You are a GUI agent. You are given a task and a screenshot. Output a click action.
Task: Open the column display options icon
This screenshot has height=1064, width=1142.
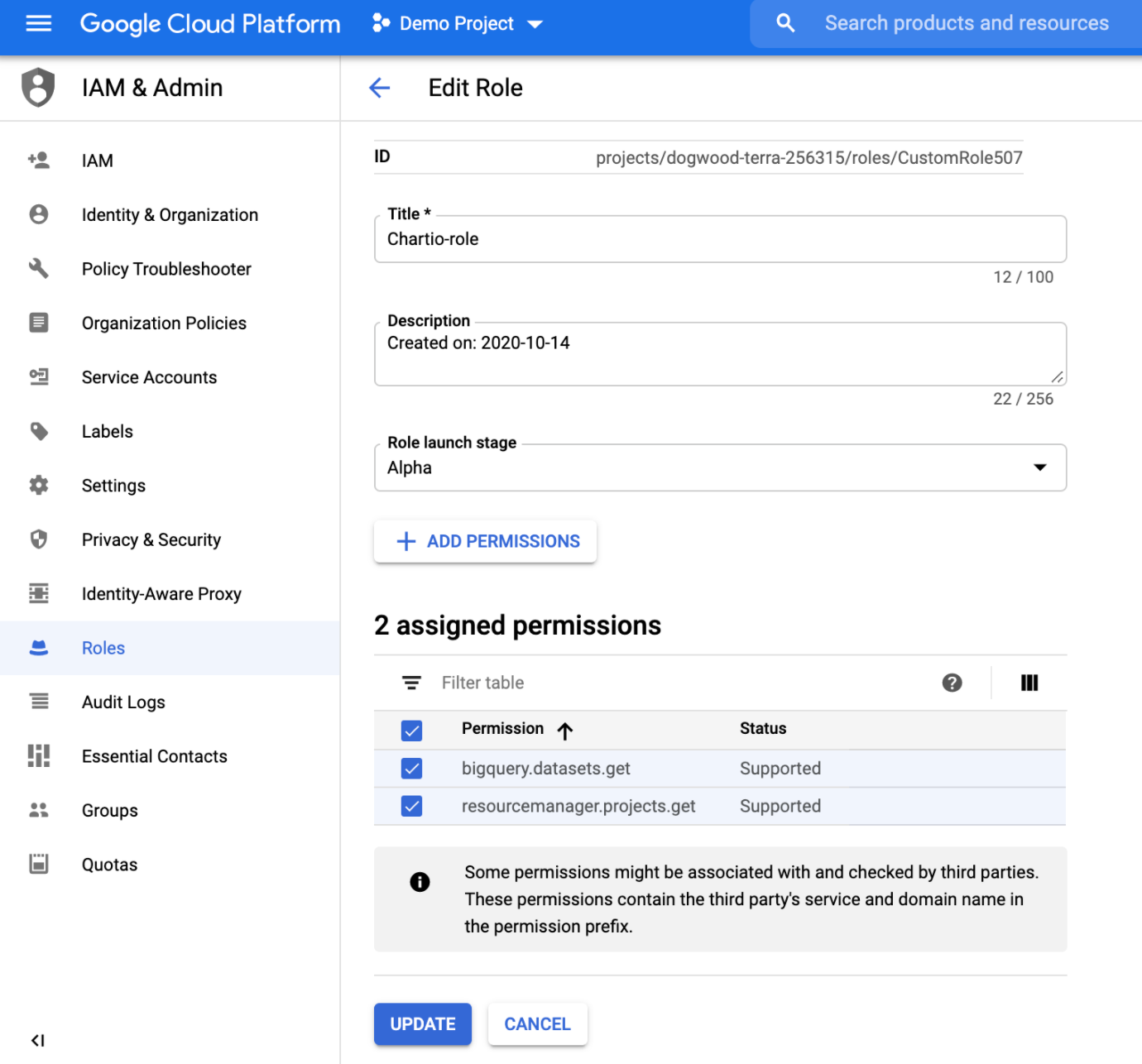(x=1029, y=683)
